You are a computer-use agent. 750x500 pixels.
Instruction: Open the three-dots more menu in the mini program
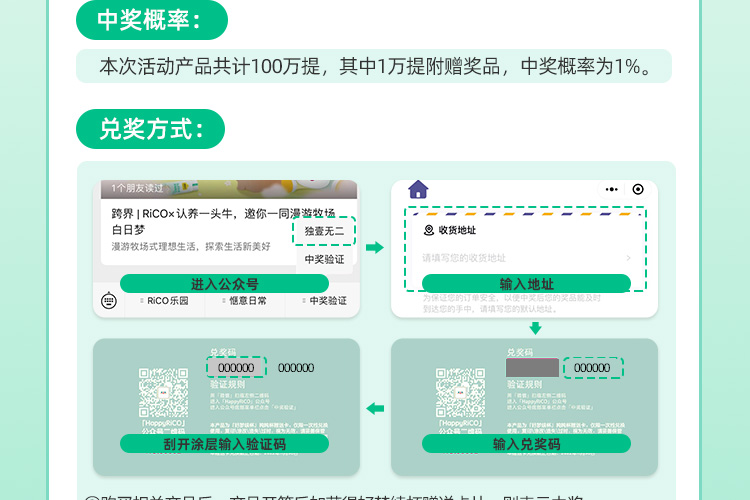point(611,189)
